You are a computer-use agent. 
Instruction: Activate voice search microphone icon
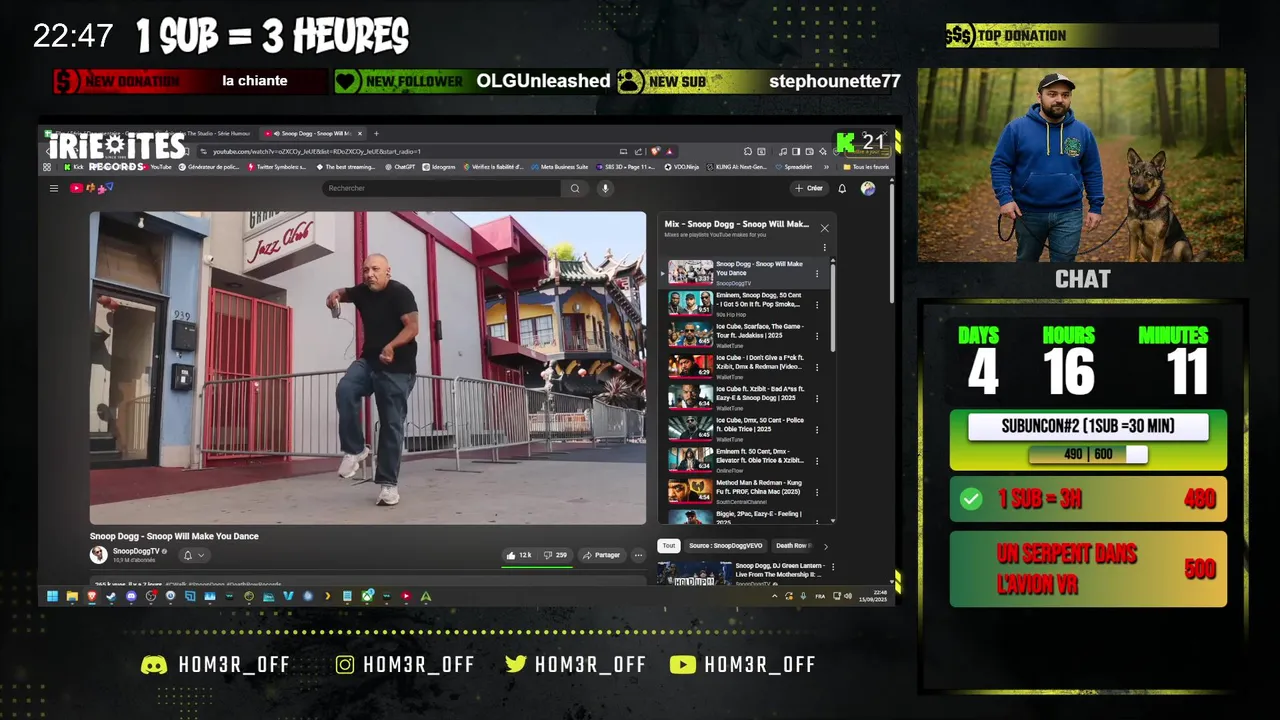[604, 188]
